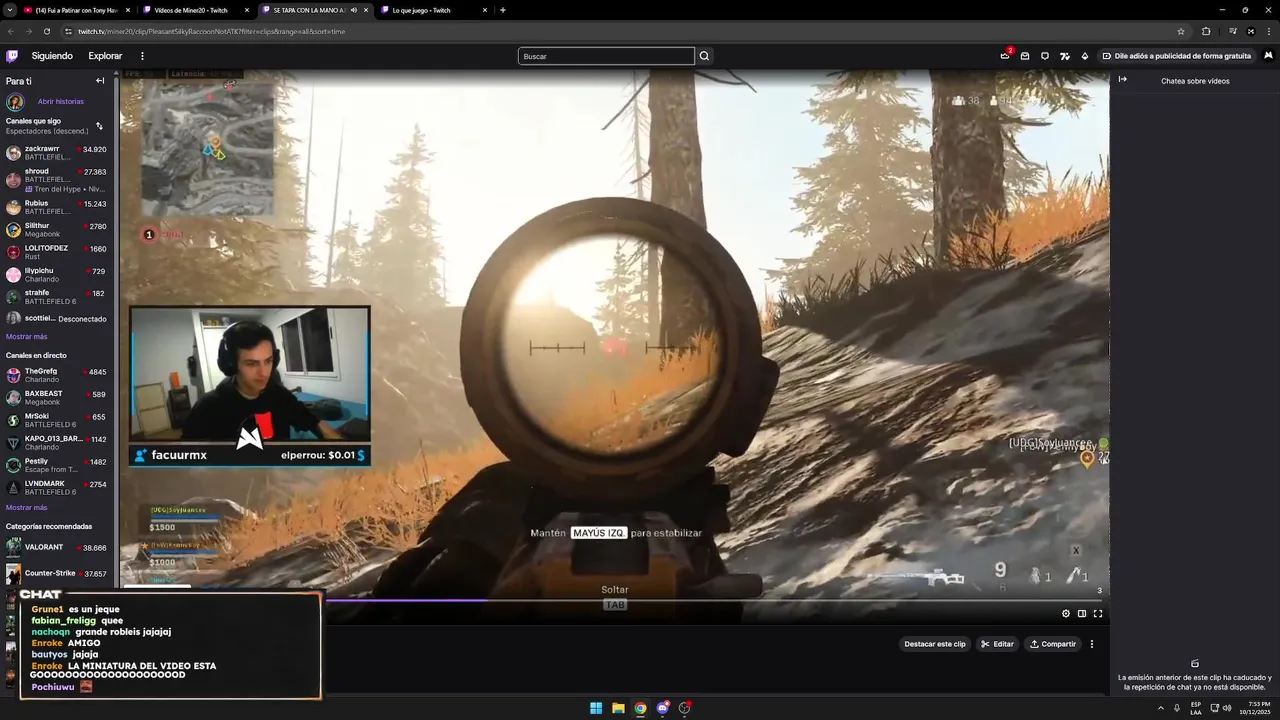Viewport: 1280px width, 720px height.
Task: Open Rubius channel in sidebar
Action: click(56, 207)
